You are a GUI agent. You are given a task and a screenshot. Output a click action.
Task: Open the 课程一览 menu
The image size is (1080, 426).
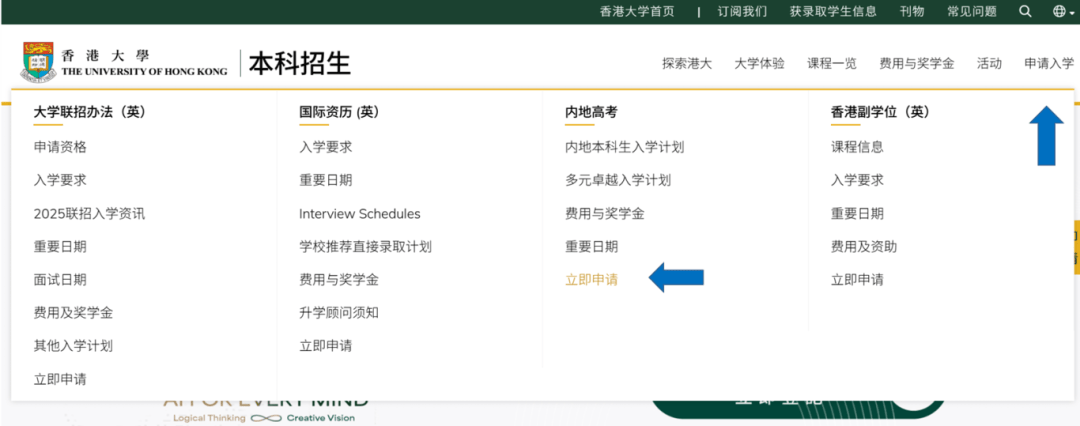coord(832,63)
